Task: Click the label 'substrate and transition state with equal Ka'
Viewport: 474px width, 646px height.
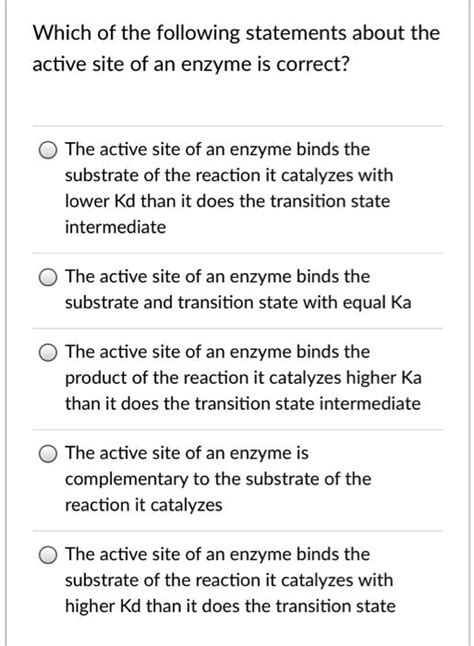Action: pyautogui.click(x=238, y=302)
